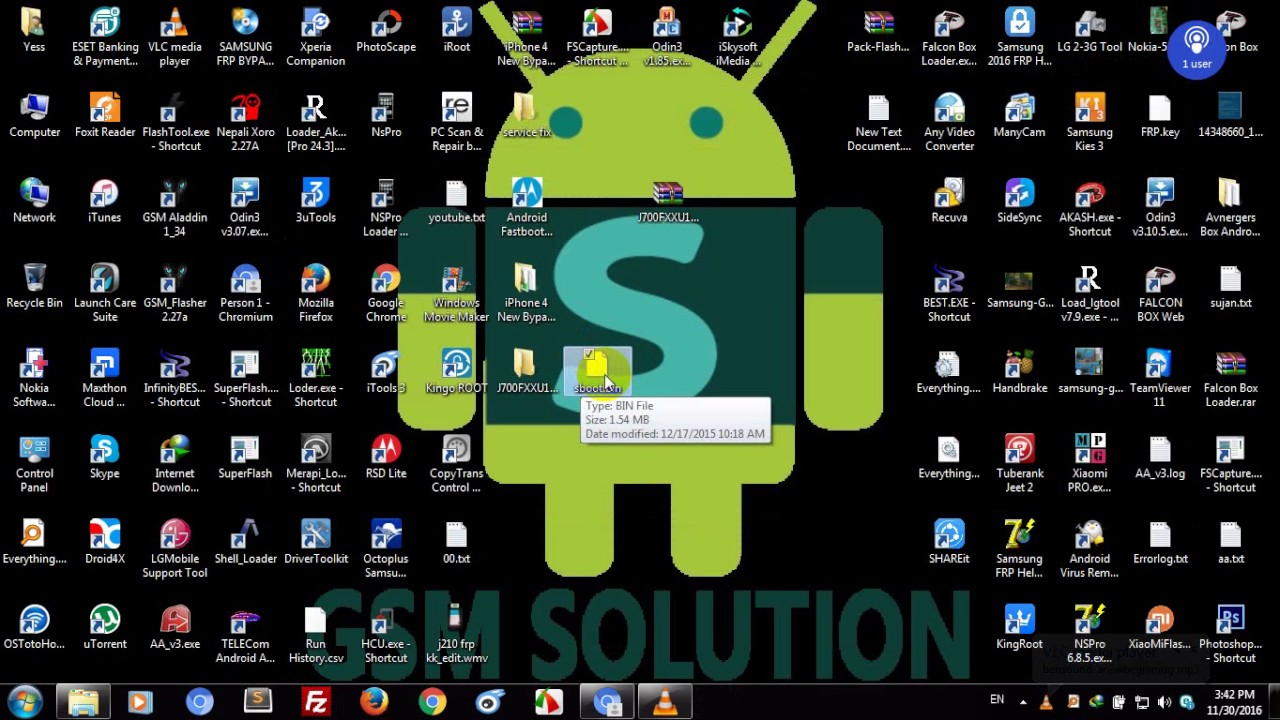Select the sujan.txt file

1230,286
